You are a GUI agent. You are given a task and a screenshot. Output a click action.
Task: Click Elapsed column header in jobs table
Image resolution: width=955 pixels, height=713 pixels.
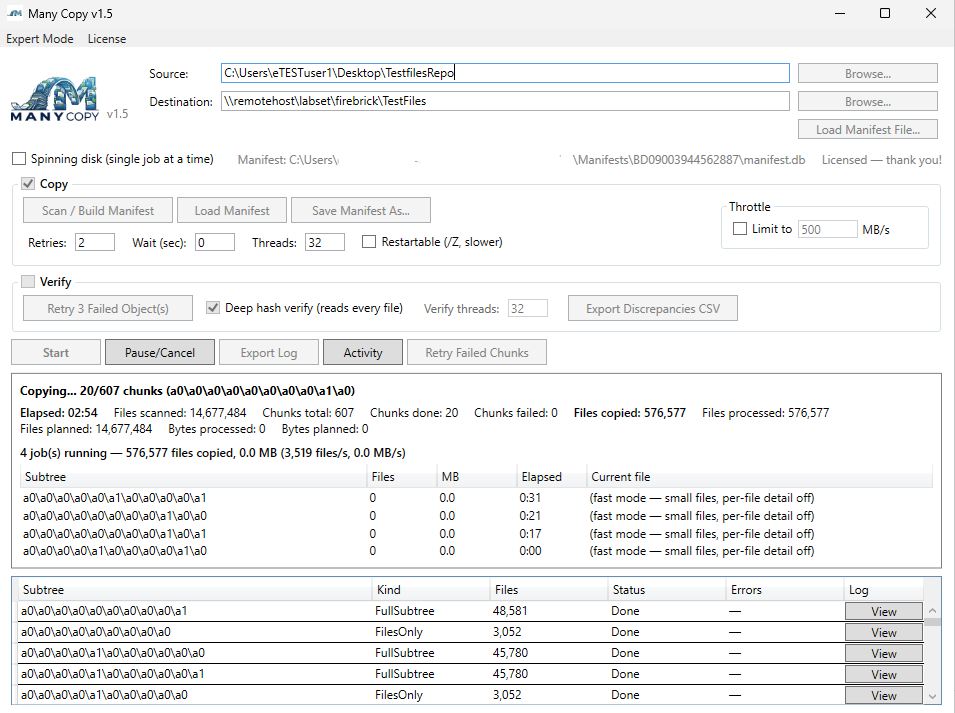(551, 477)
